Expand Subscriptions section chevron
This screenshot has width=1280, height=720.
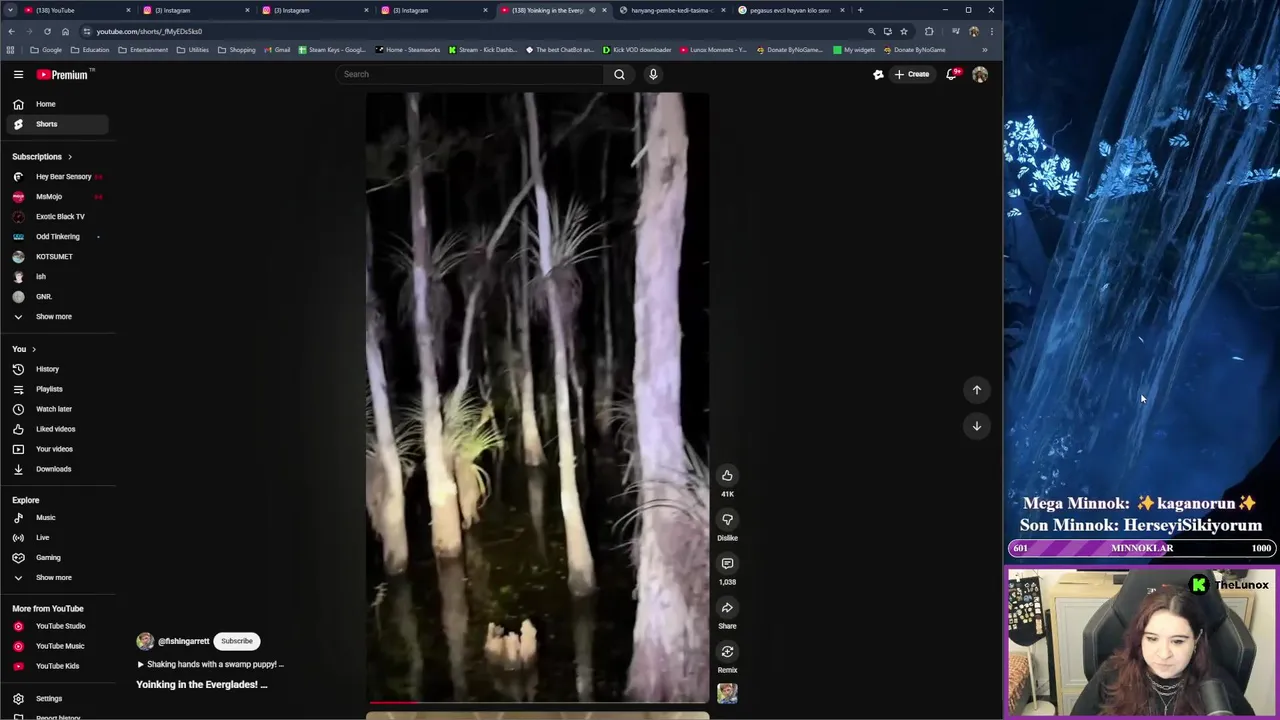[x=70, y=157]
